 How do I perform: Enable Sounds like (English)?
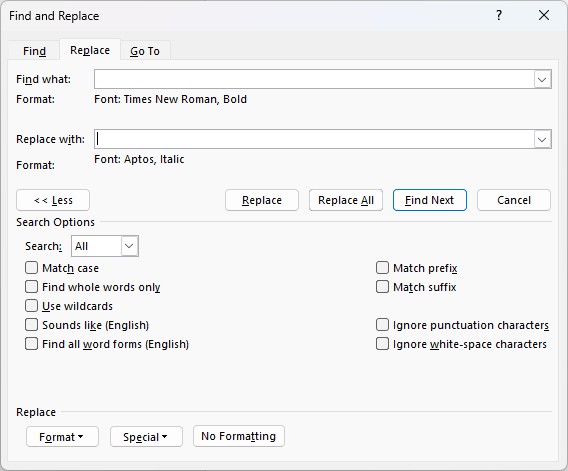[x=32, y=325]
